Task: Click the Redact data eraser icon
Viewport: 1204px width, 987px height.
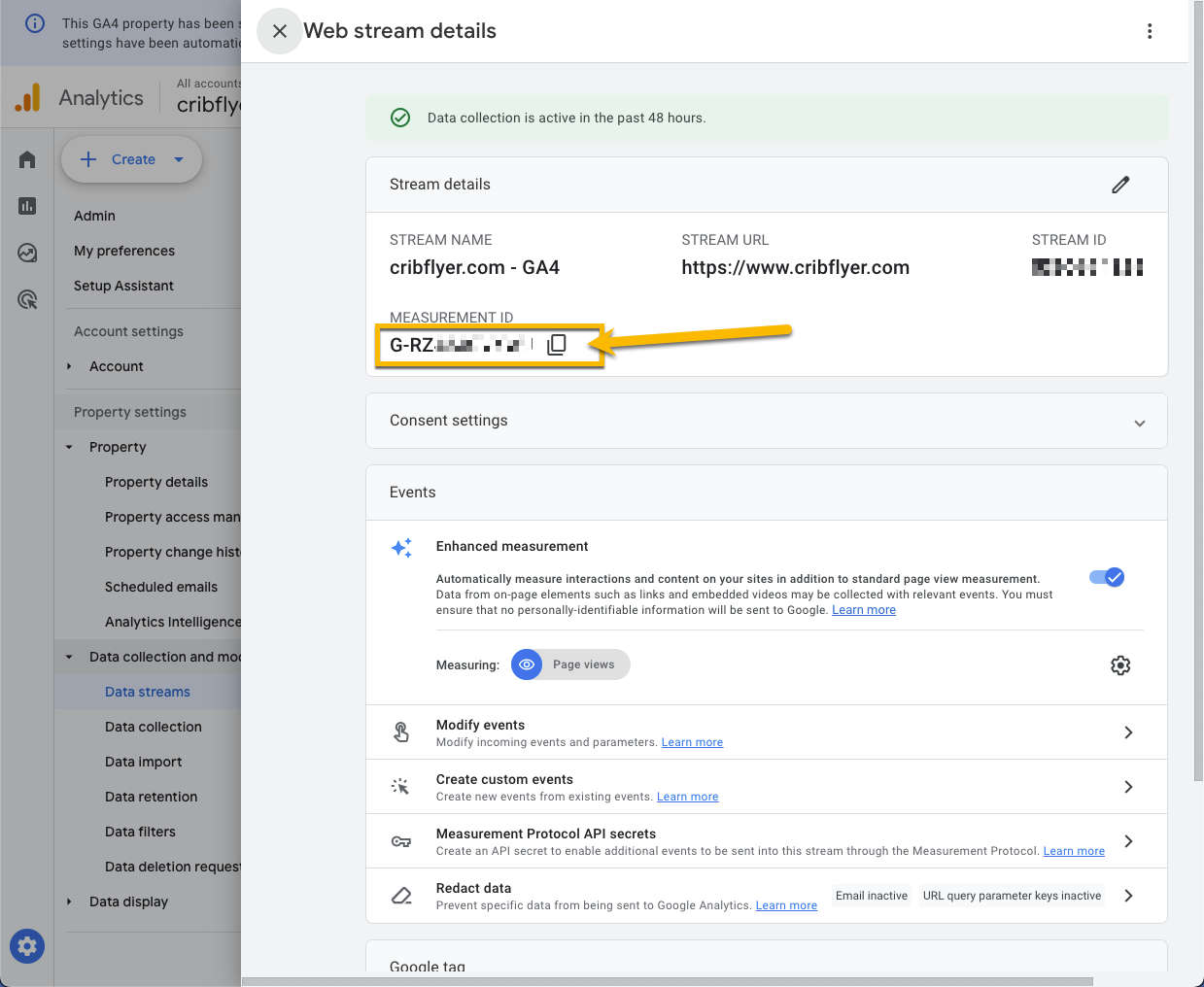Action: 401,896
